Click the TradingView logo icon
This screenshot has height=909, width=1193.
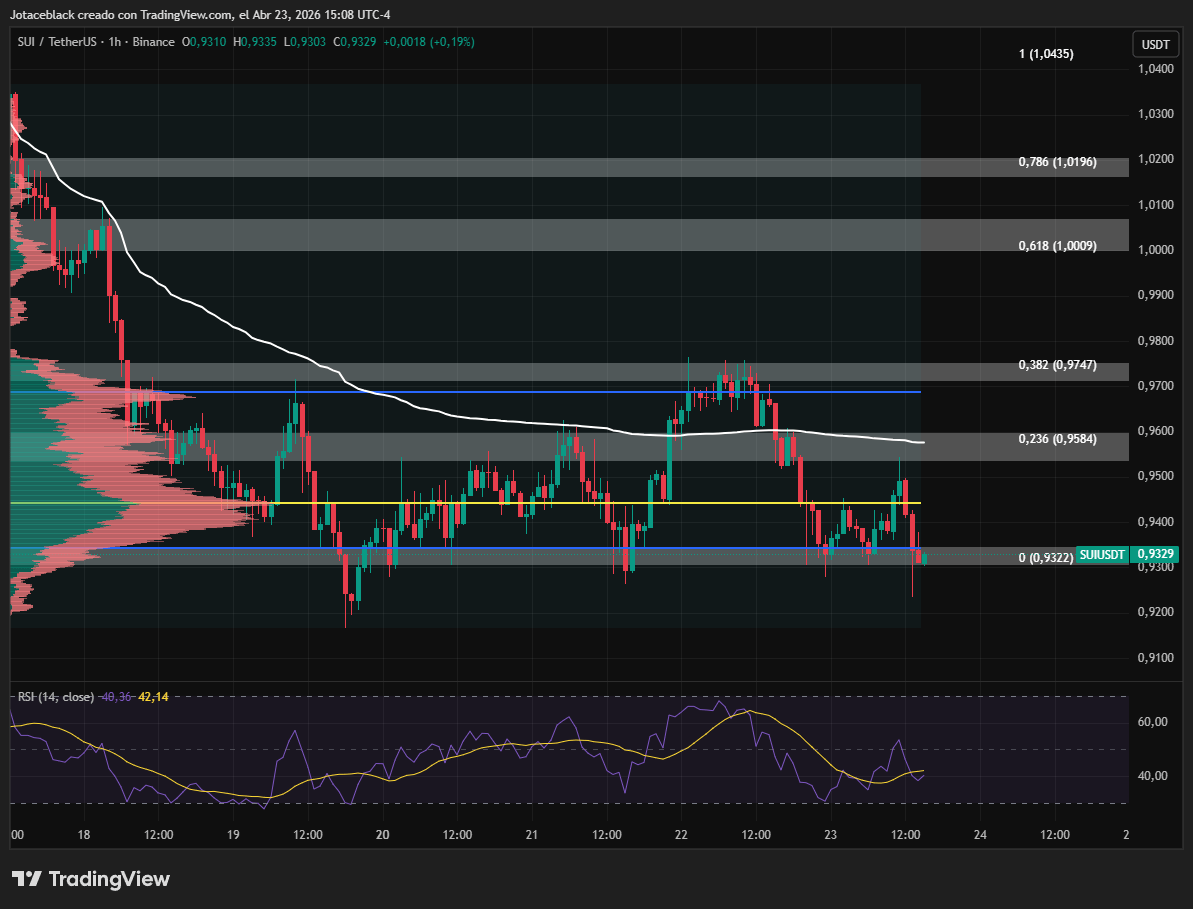(x=27, y=879)
